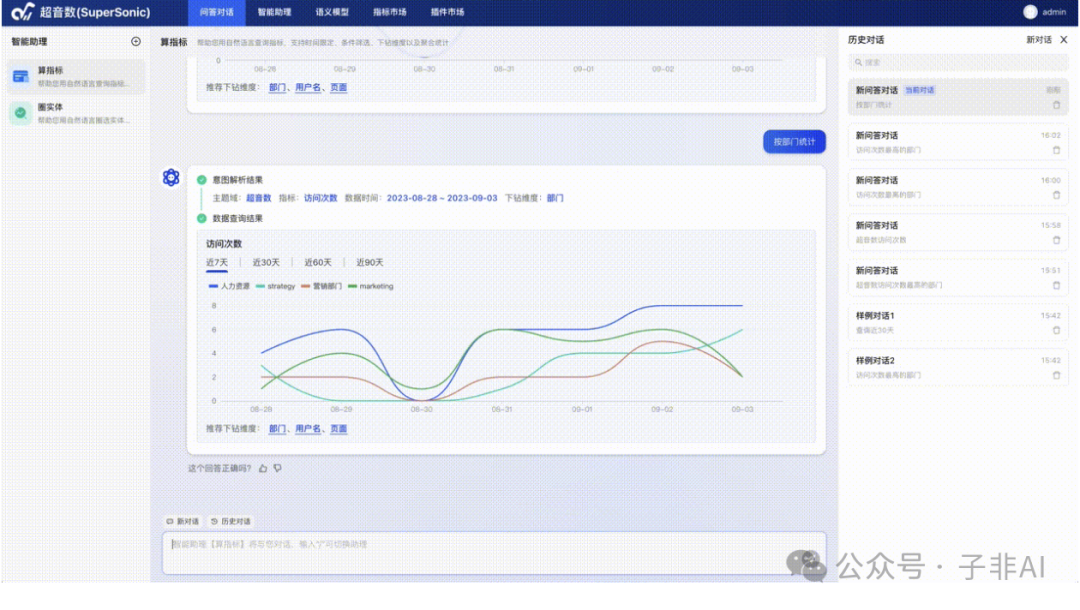Open the 语义模型 navigation tab
The height and width of the screenshot is (610, 1080).
[333, 13]
